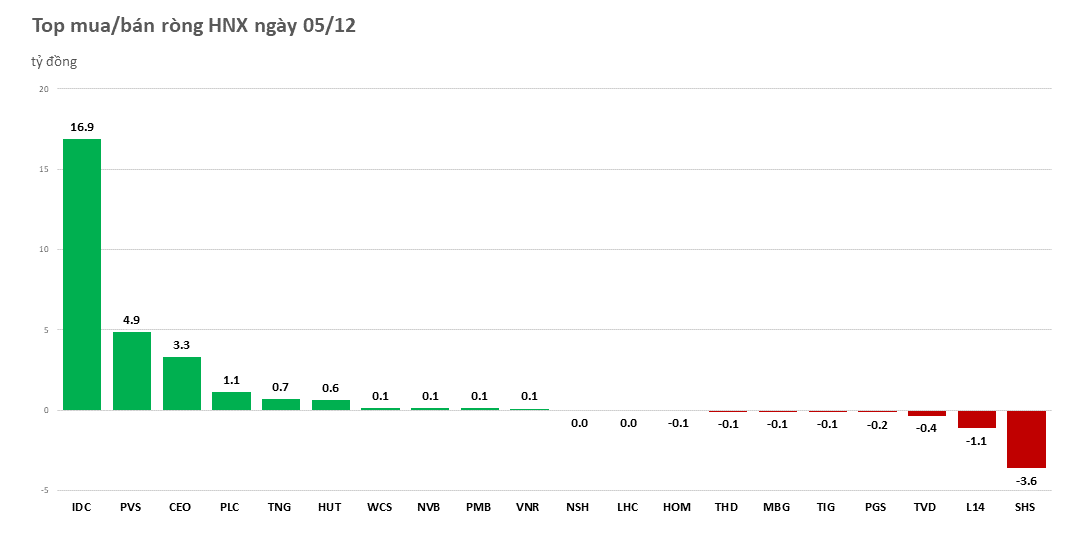The image size is (1075, 537).
Task: Select the SHS category label
Action: pyautogui.click(x=1025, y=507)
